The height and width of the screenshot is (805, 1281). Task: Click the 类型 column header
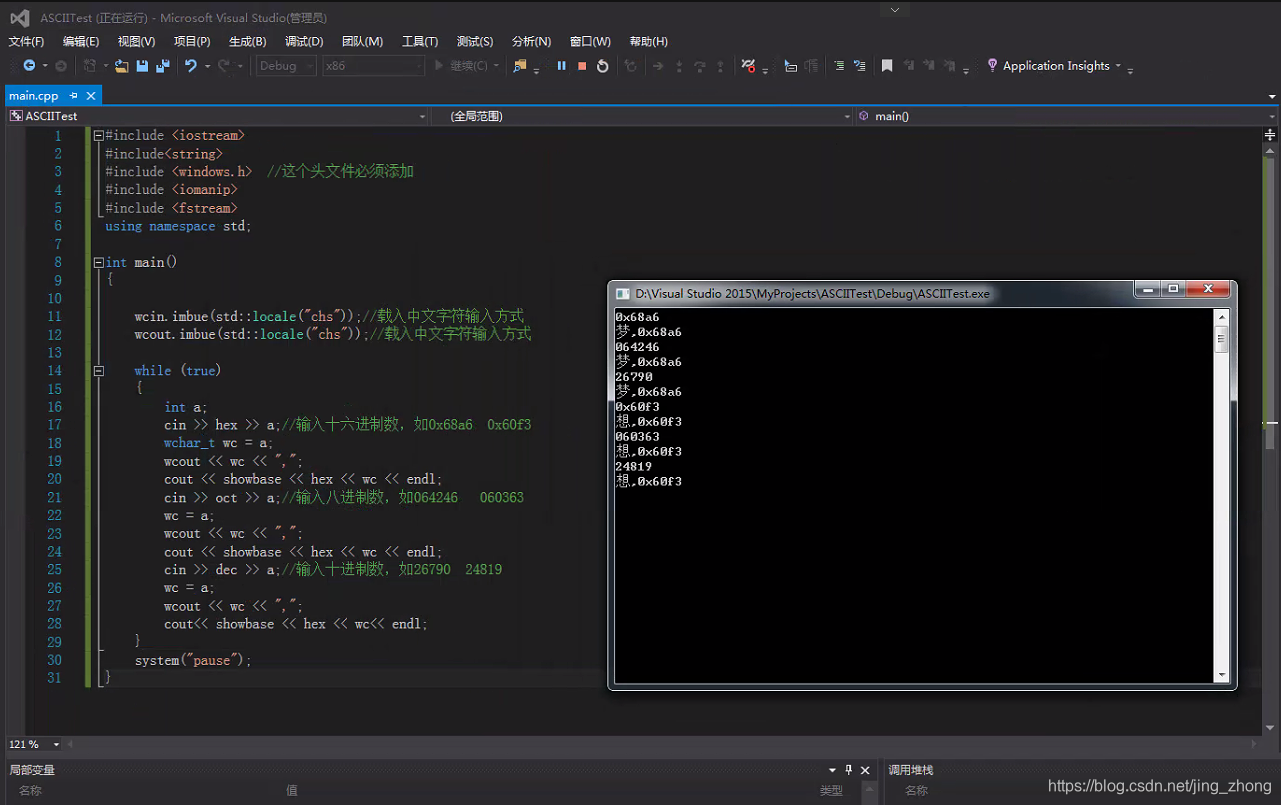(x=831, y=790)
